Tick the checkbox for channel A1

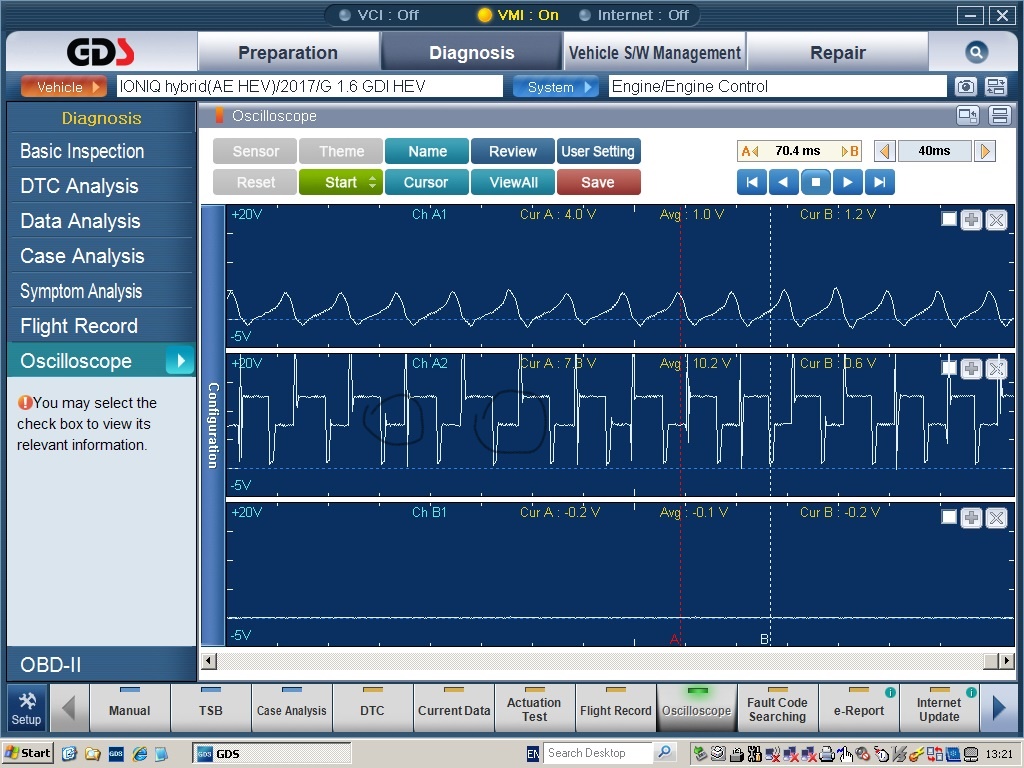click(x=949, y=219)
